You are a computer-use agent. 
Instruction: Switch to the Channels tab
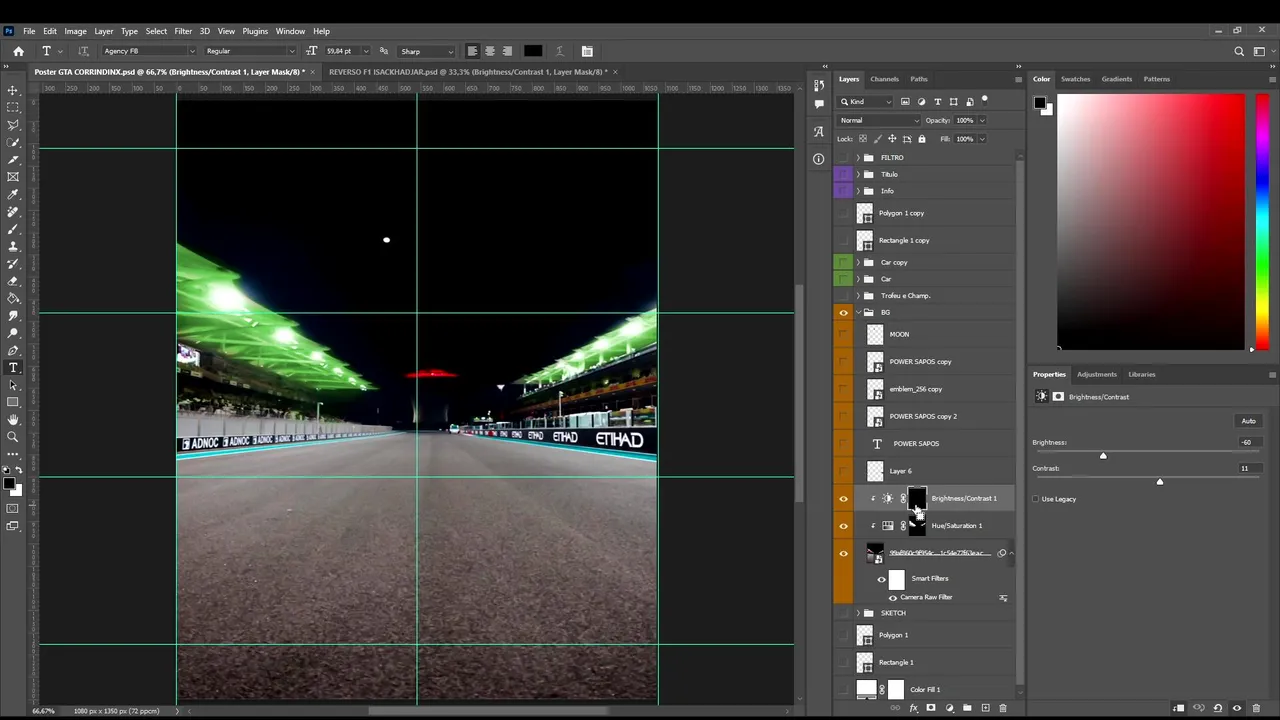884,79
